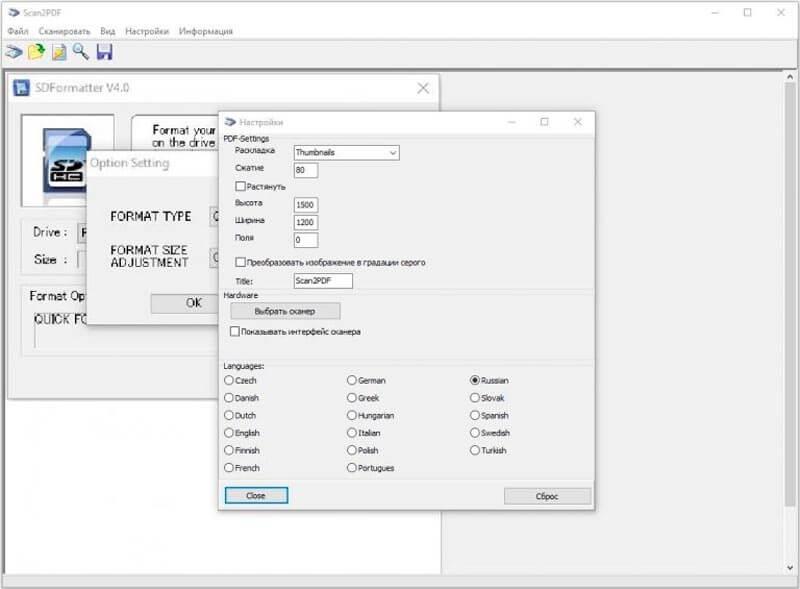Select Polish language
The width and height of the screenshot is (800, 589).
[x=352, y=450]
